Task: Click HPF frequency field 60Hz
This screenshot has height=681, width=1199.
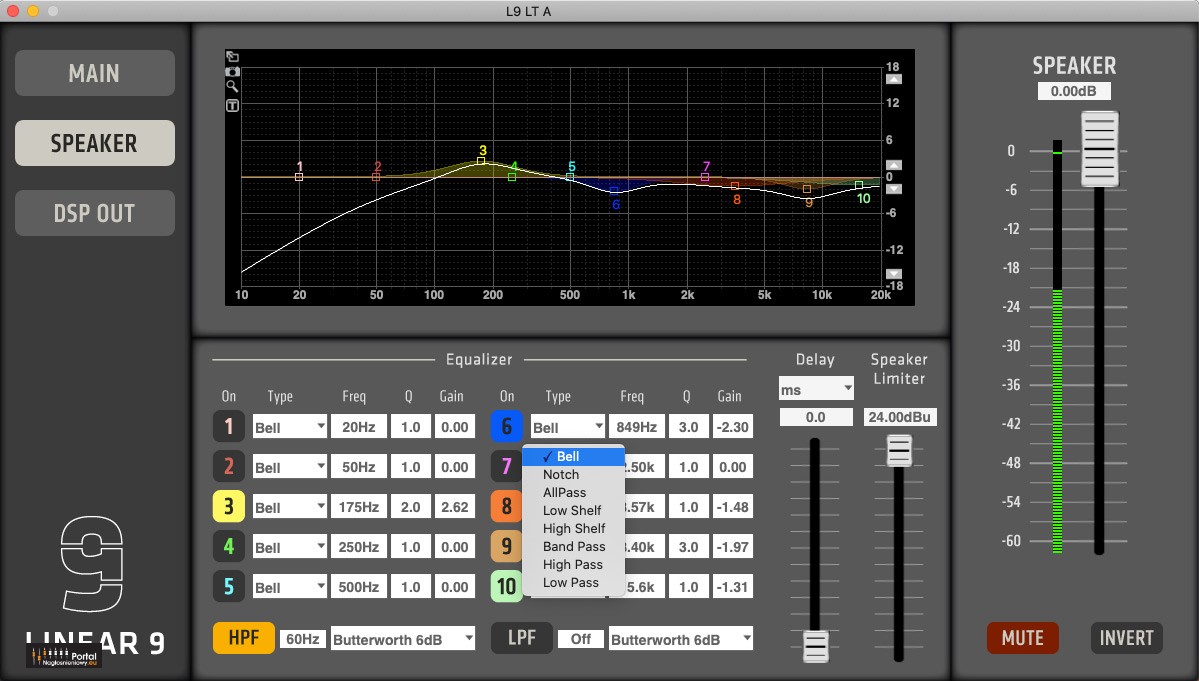Action: (303, 639)
